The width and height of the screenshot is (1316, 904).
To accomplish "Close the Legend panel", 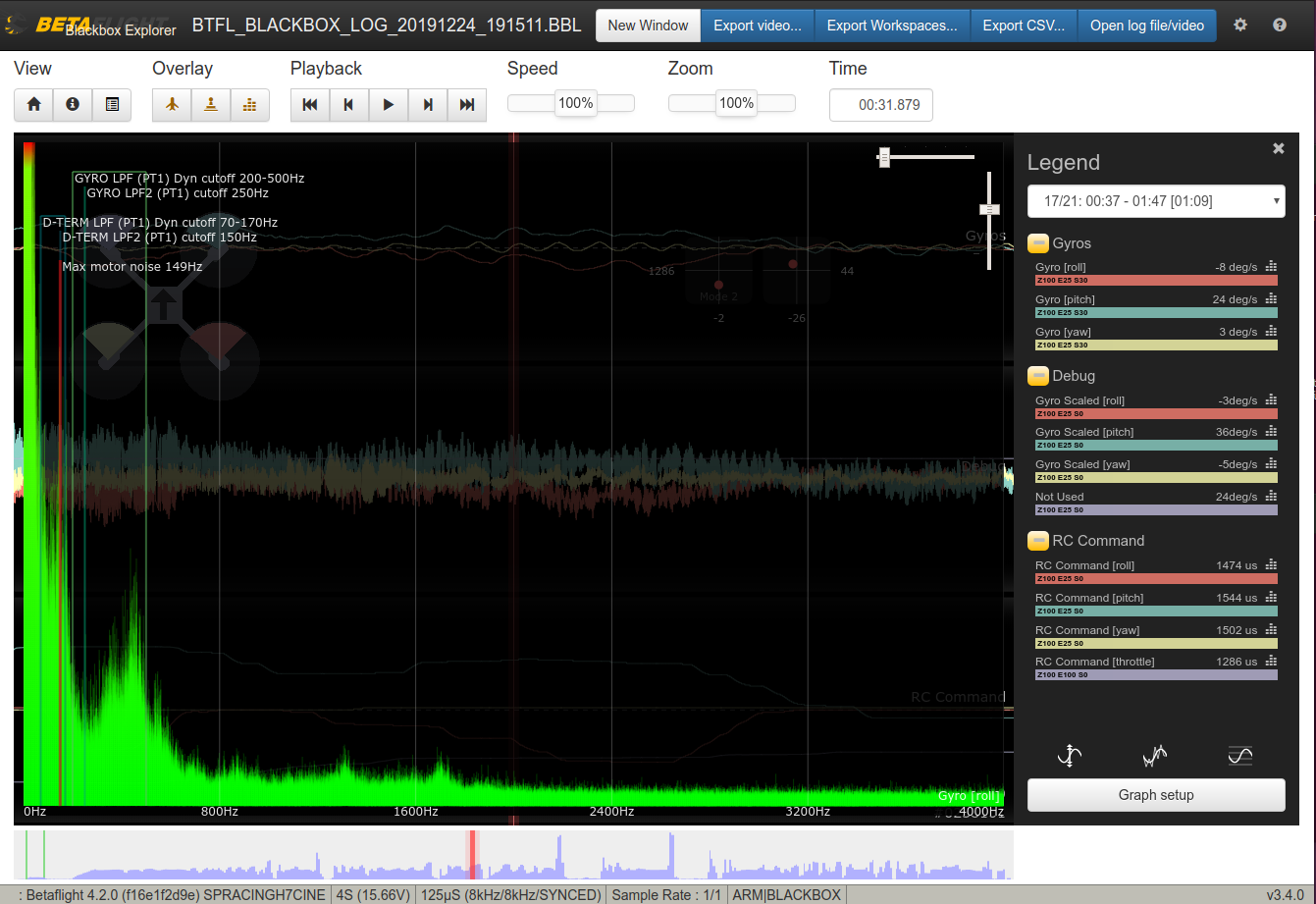I will pos(1279,148).
